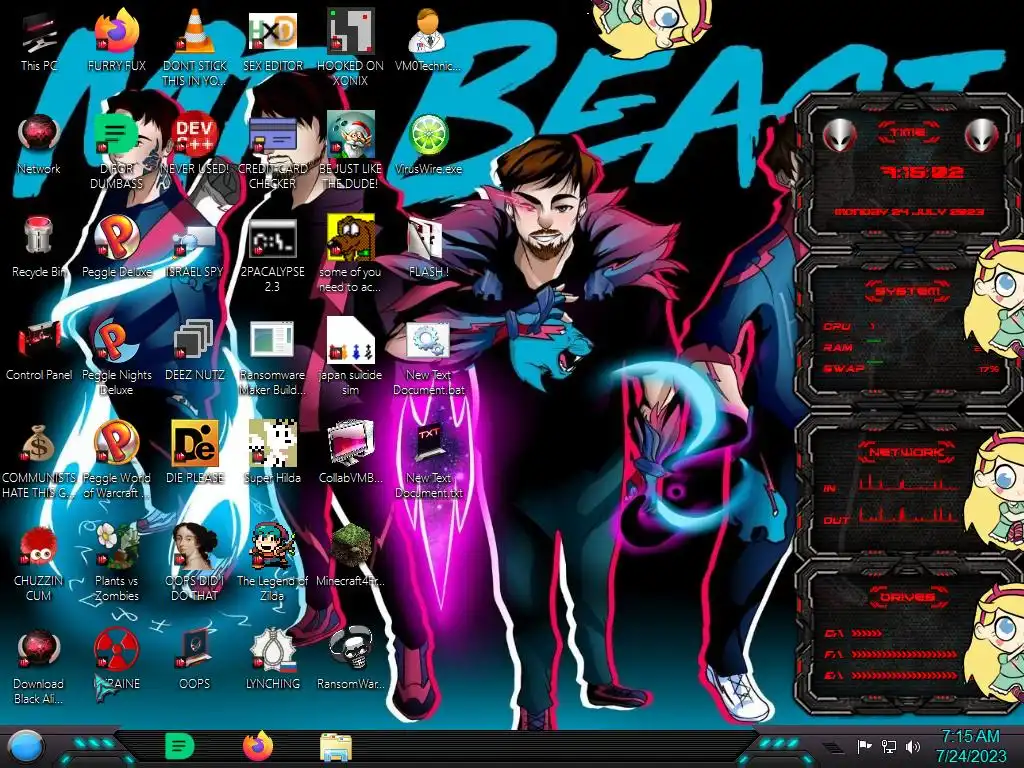Select New Text Document.txt file
Viewport: 1024px width, 768px height.
[428, 460]
